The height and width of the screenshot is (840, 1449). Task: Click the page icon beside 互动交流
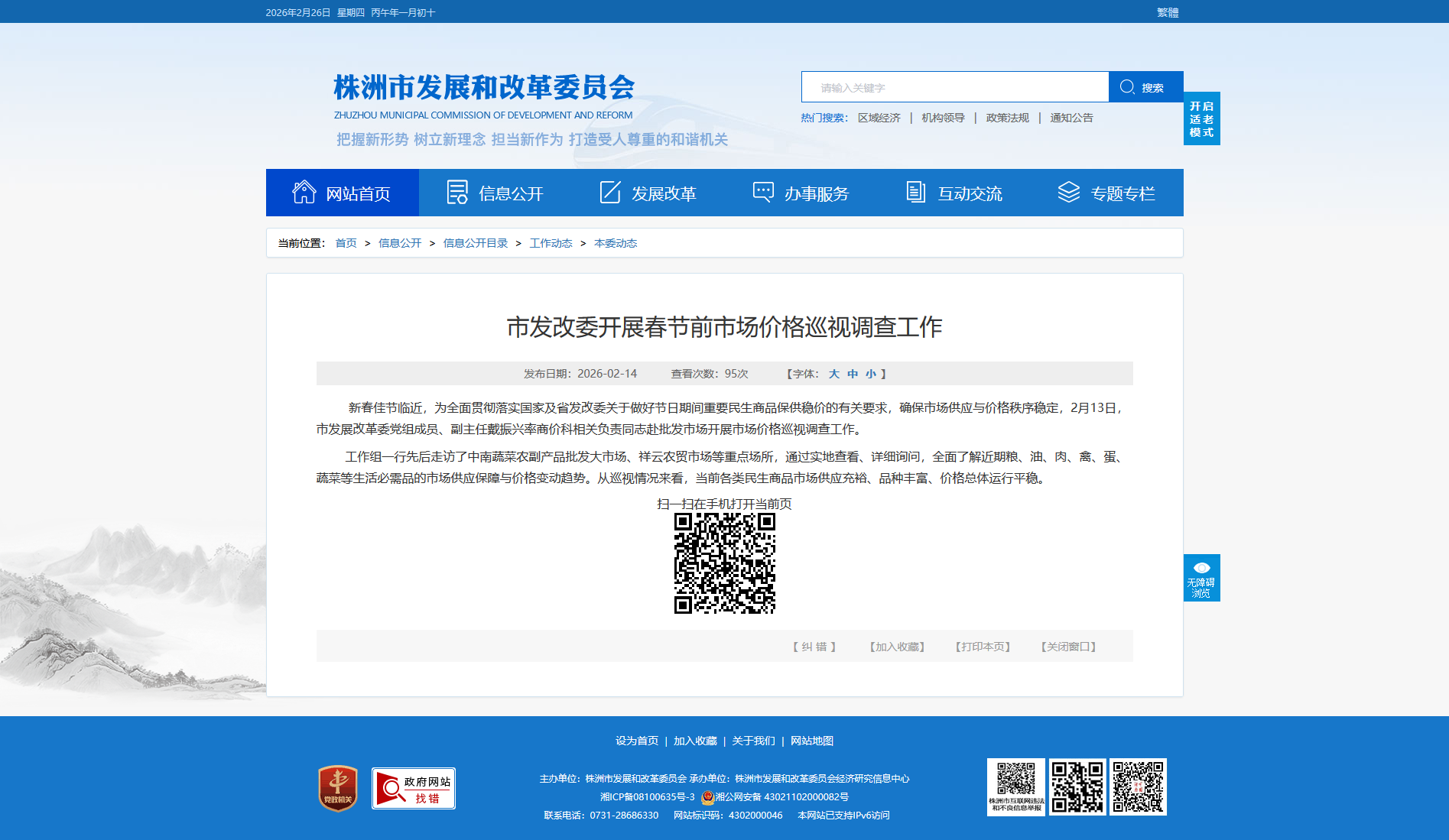tap(915, 193)
